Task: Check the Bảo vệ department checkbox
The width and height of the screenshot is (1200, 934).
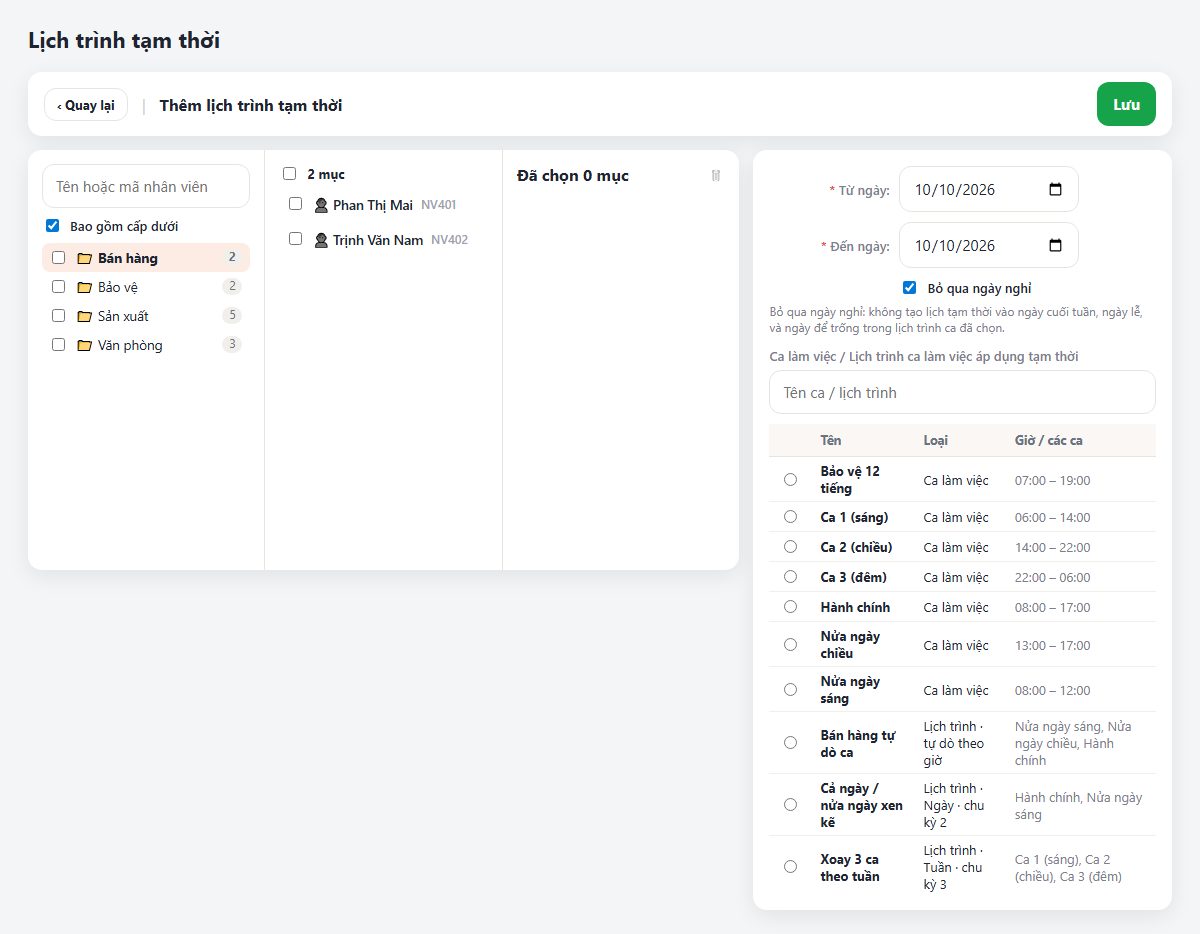Action: click(59, 286)
